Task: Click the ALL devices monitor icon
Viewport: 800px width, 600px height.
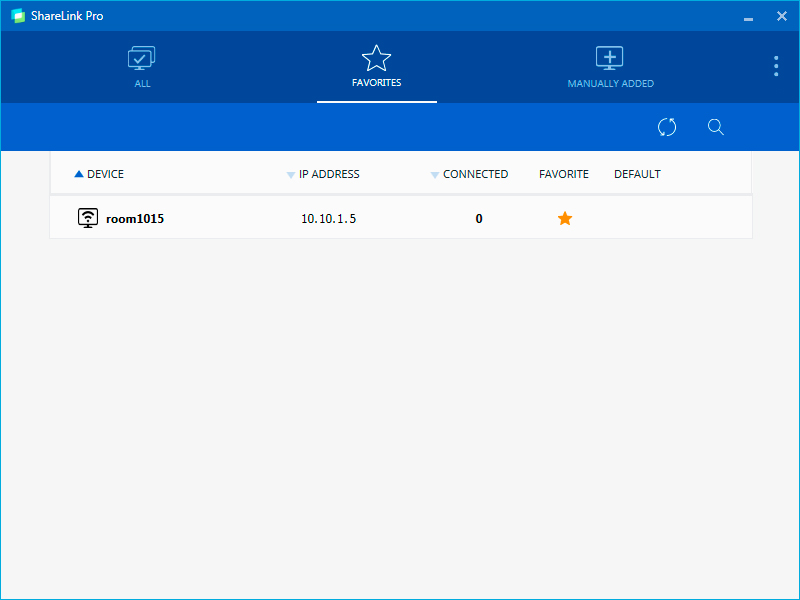Action: click(142, 58)
